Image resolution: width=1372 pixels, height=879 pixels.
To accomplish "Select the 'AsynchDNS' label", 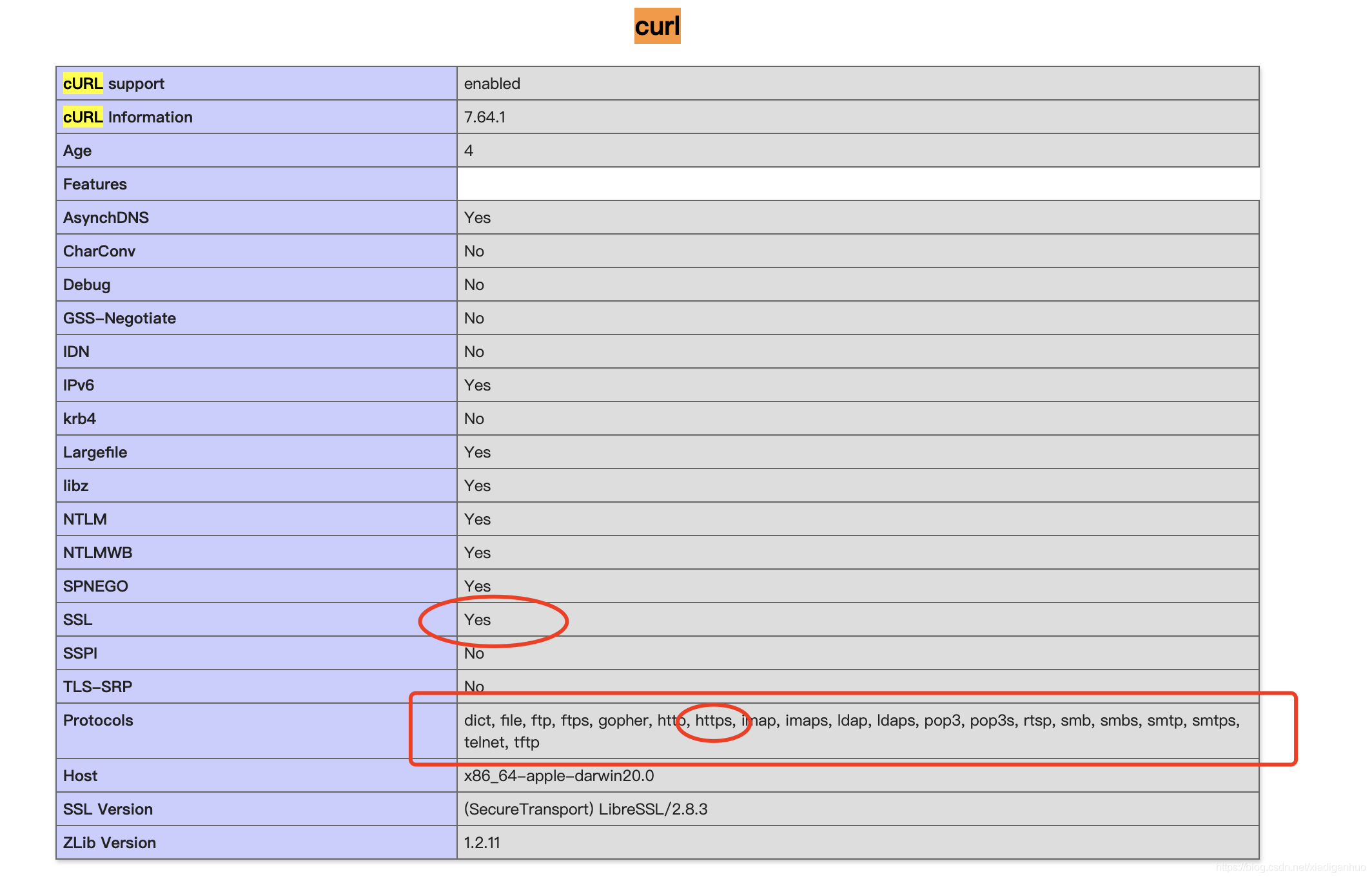I will [x=106, y=218].
